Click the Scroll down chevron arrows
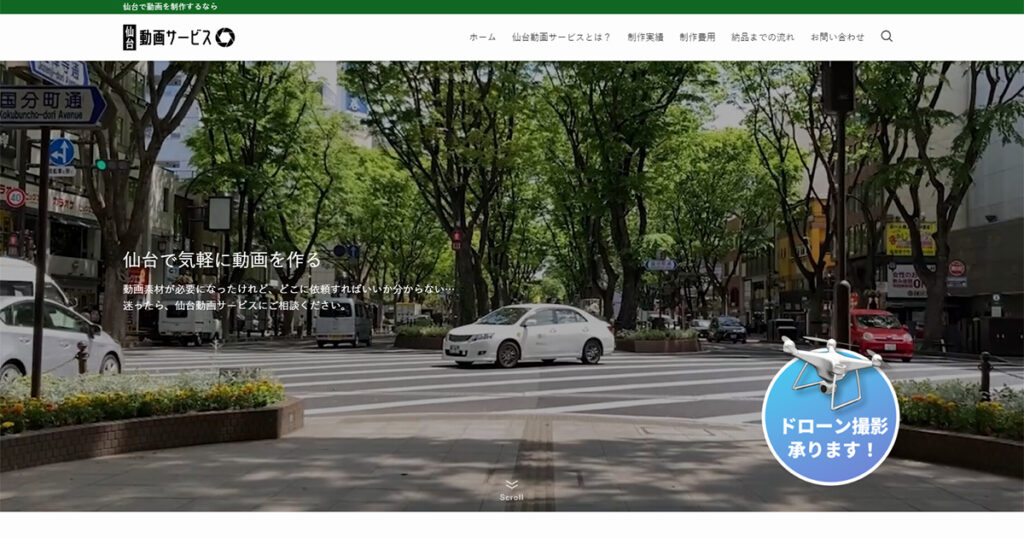This screenshot has width=1024, height=538. (511, 485)
